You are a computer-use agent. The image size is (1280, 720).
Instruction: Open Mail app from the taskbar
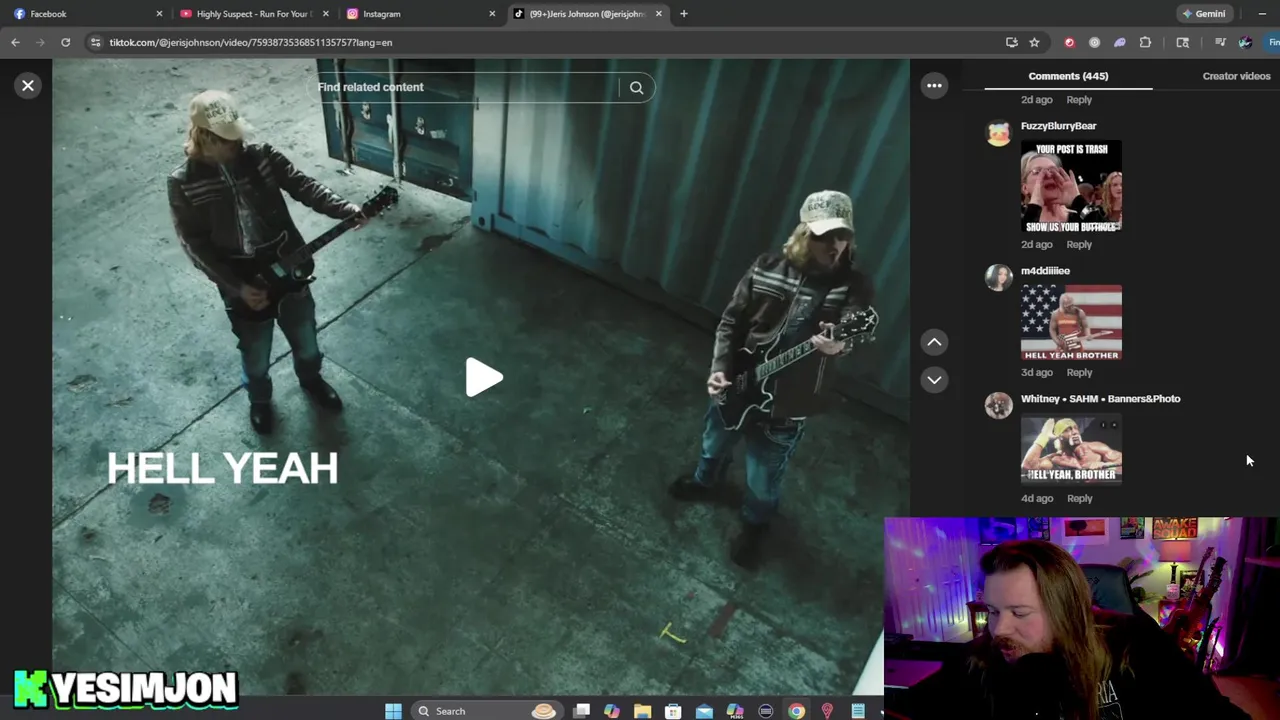coord(704,711)
